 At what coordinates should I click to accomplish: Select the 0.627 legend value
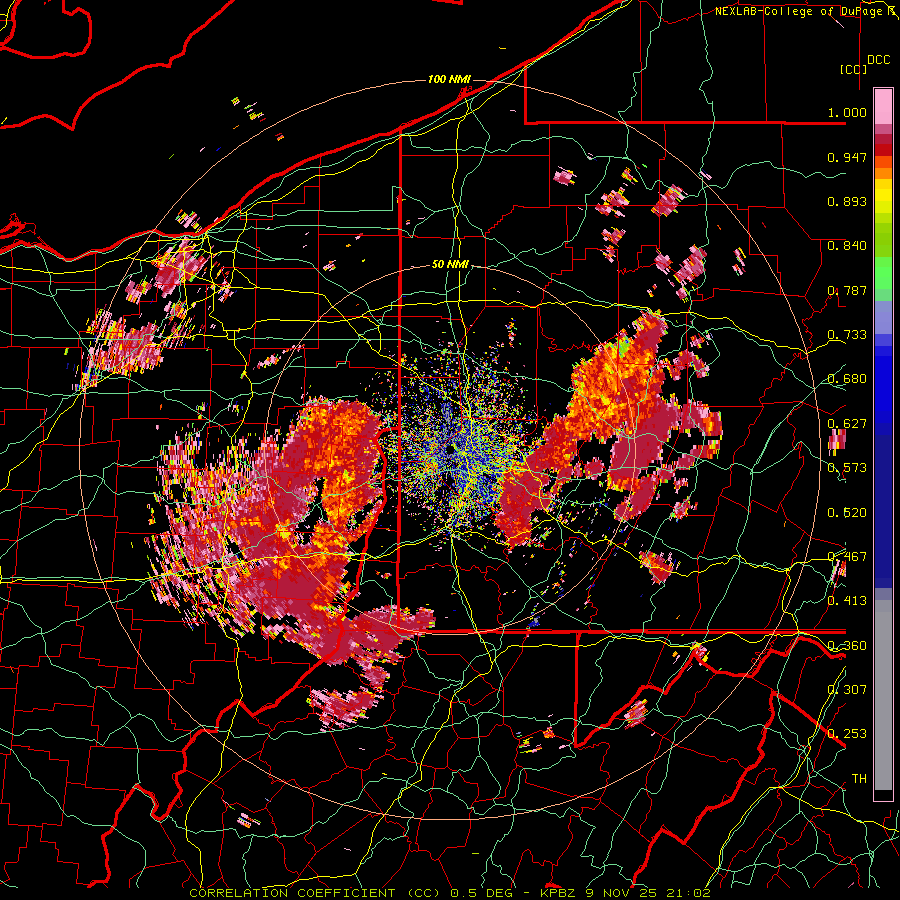point(847,424)
